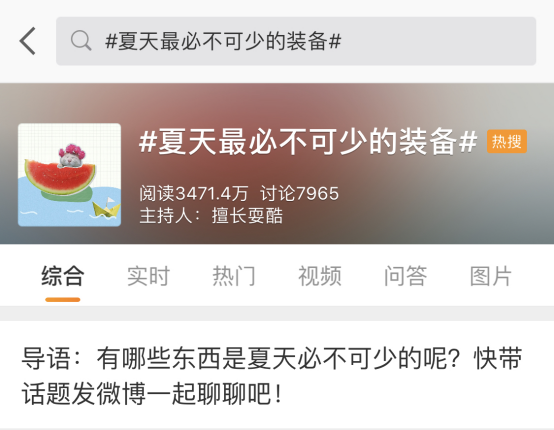Image resolution: width=554 pixels, height=430 pixels.
Task: Switch to the 实时 tab
Action: pyautogui.click(x=148, y=276)
